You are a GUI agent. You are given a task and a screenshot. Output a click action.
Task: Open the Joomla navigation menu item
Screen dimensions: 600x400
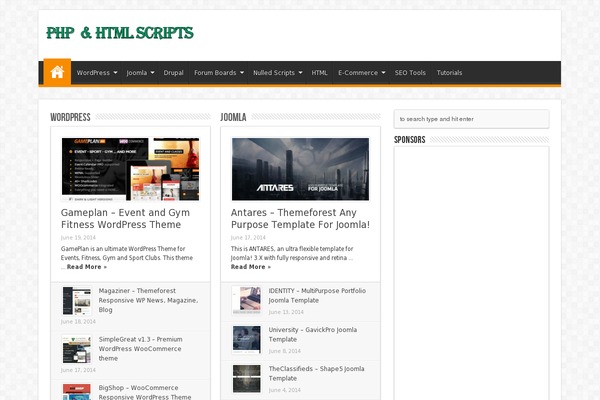(137, 72)
